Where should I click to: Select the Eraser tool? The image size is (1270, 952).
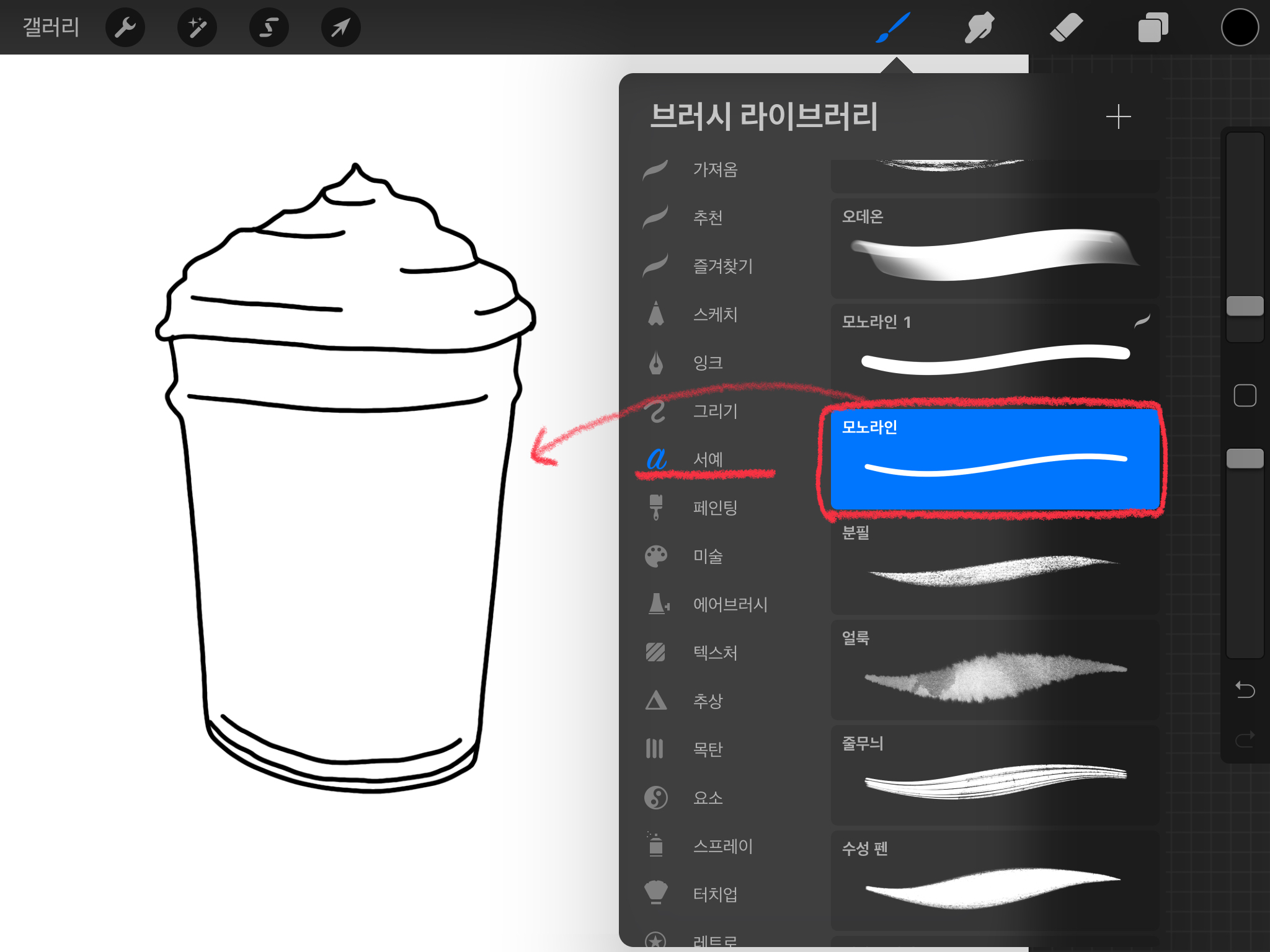1066,27
